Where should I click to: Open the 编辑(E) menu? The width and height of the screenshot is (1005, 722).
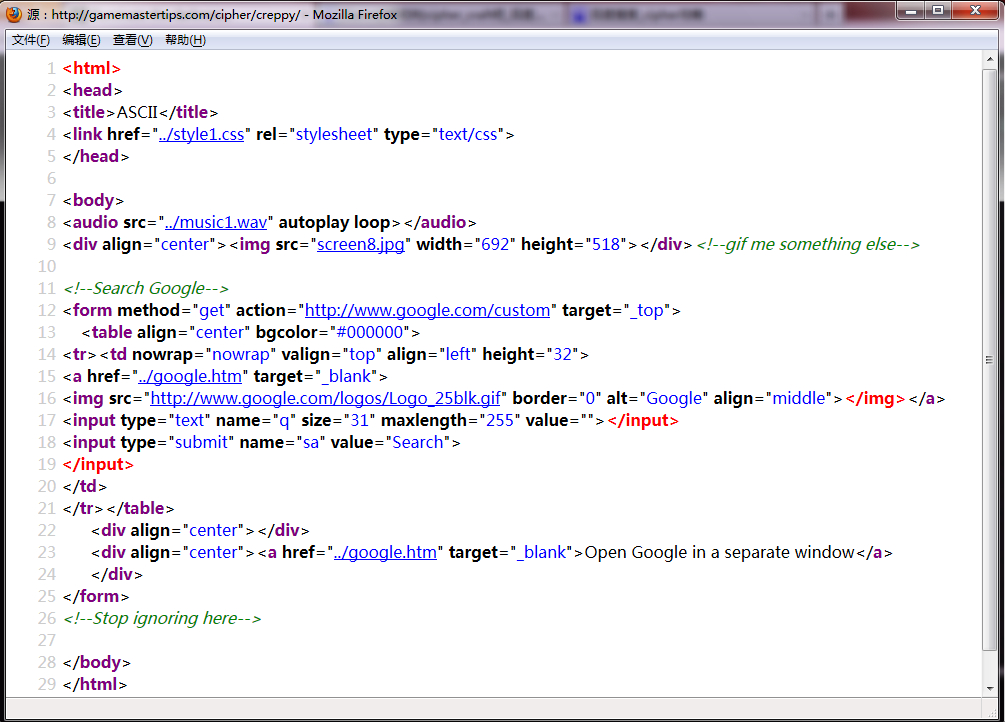(x=81, y=40)
